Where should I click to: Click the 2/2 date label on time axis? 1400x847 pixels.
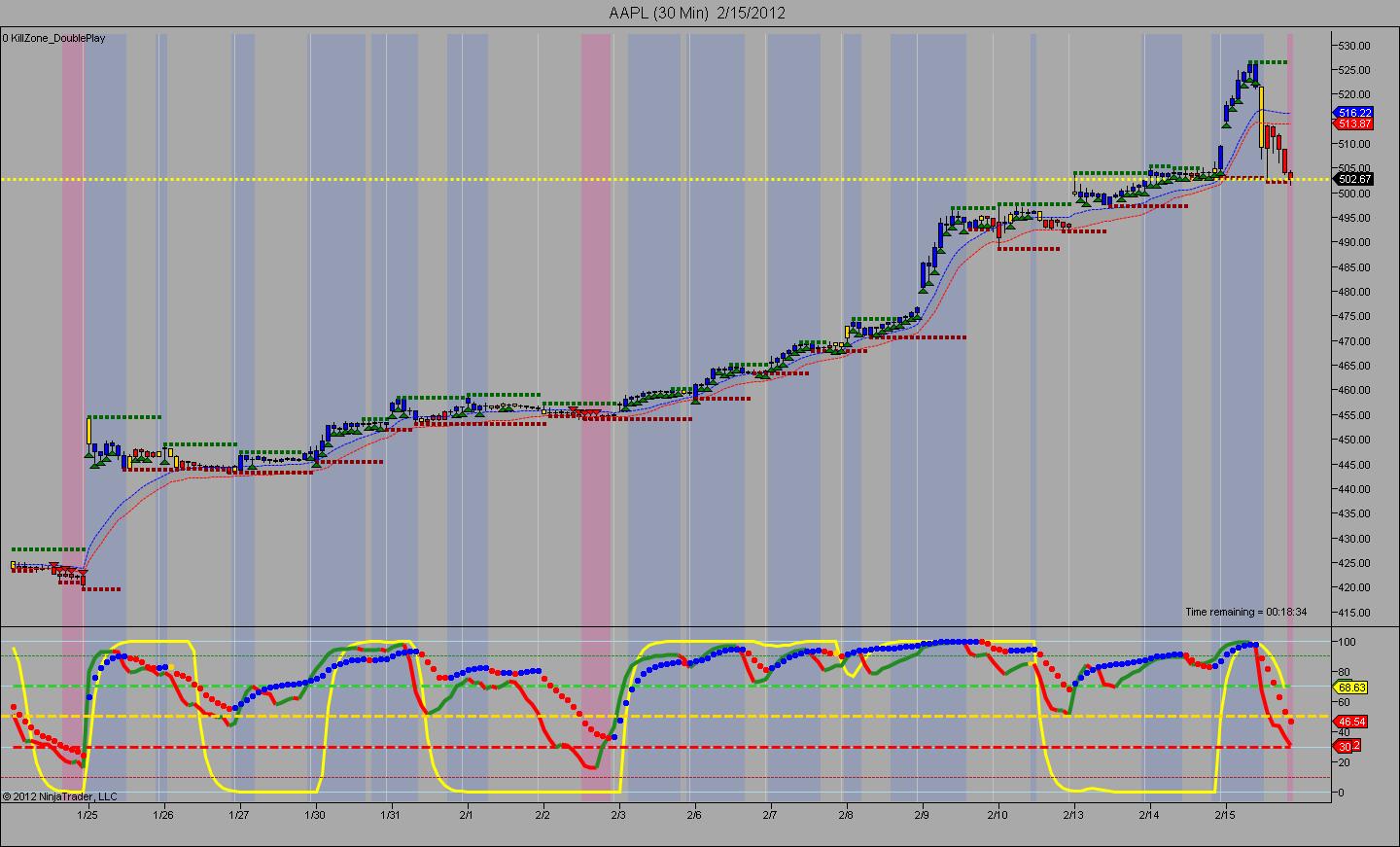pos(542,815)
